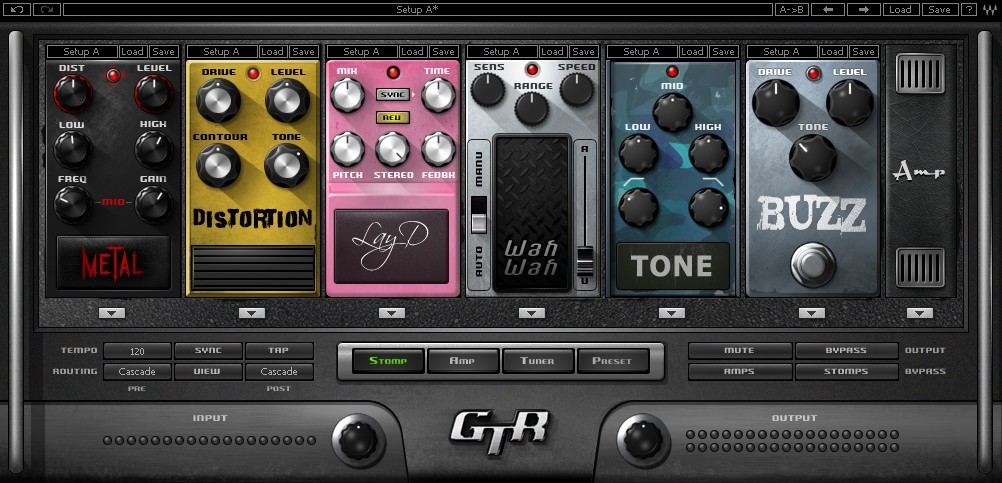Screen dimensions: 1002x483
Task: Click the Buzz pedal DRIVE knob
Action: tap(775, 102)
